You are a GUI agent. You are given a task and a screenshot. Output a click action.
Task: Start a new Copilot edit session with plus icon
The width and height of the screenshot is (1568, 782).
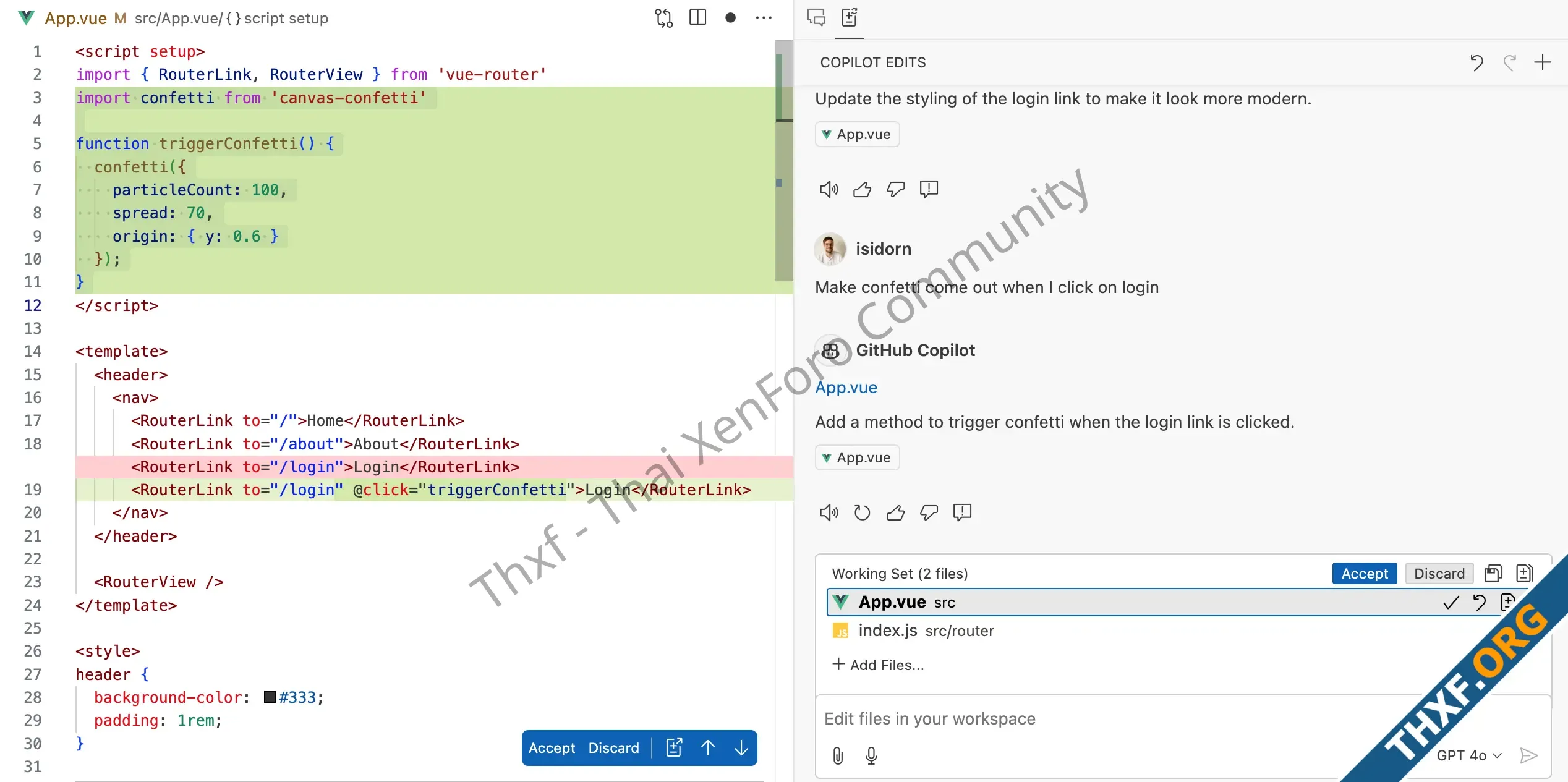[1543, 62]
